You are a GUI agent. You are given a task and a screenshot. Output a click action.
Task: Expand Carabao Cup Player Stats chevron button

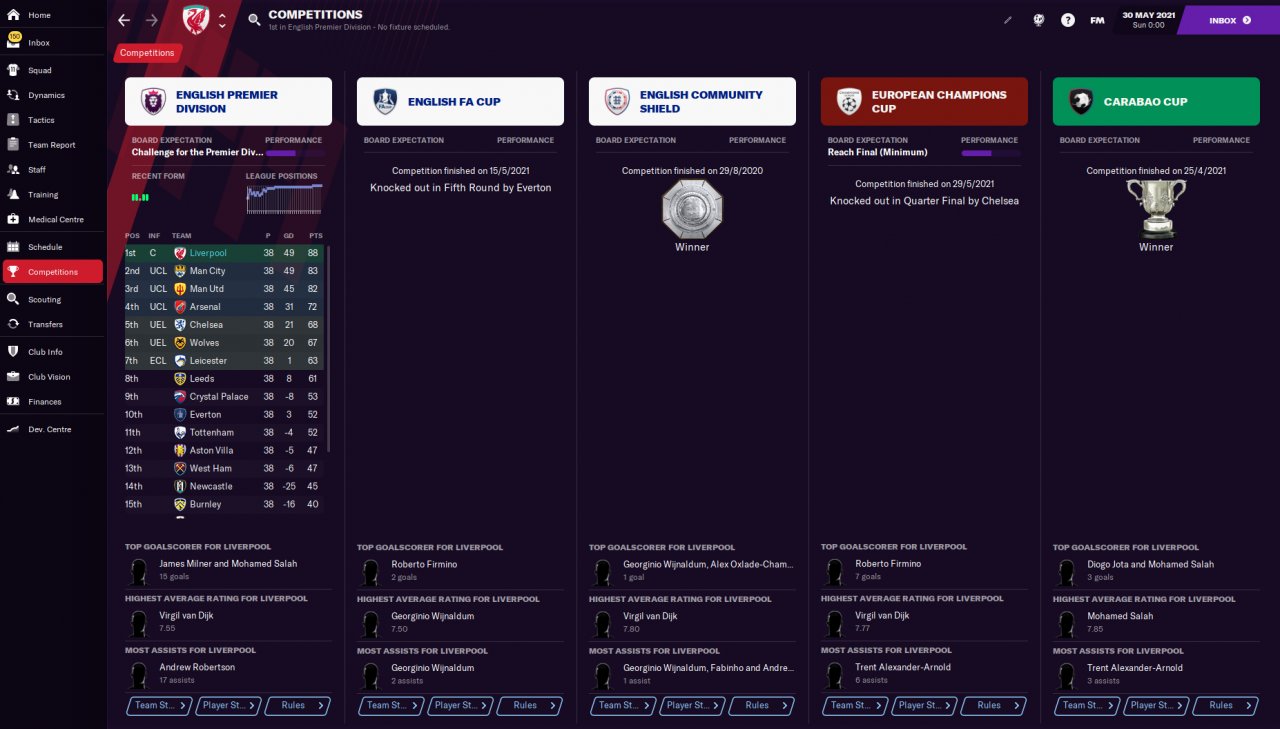coord(1156,706)
